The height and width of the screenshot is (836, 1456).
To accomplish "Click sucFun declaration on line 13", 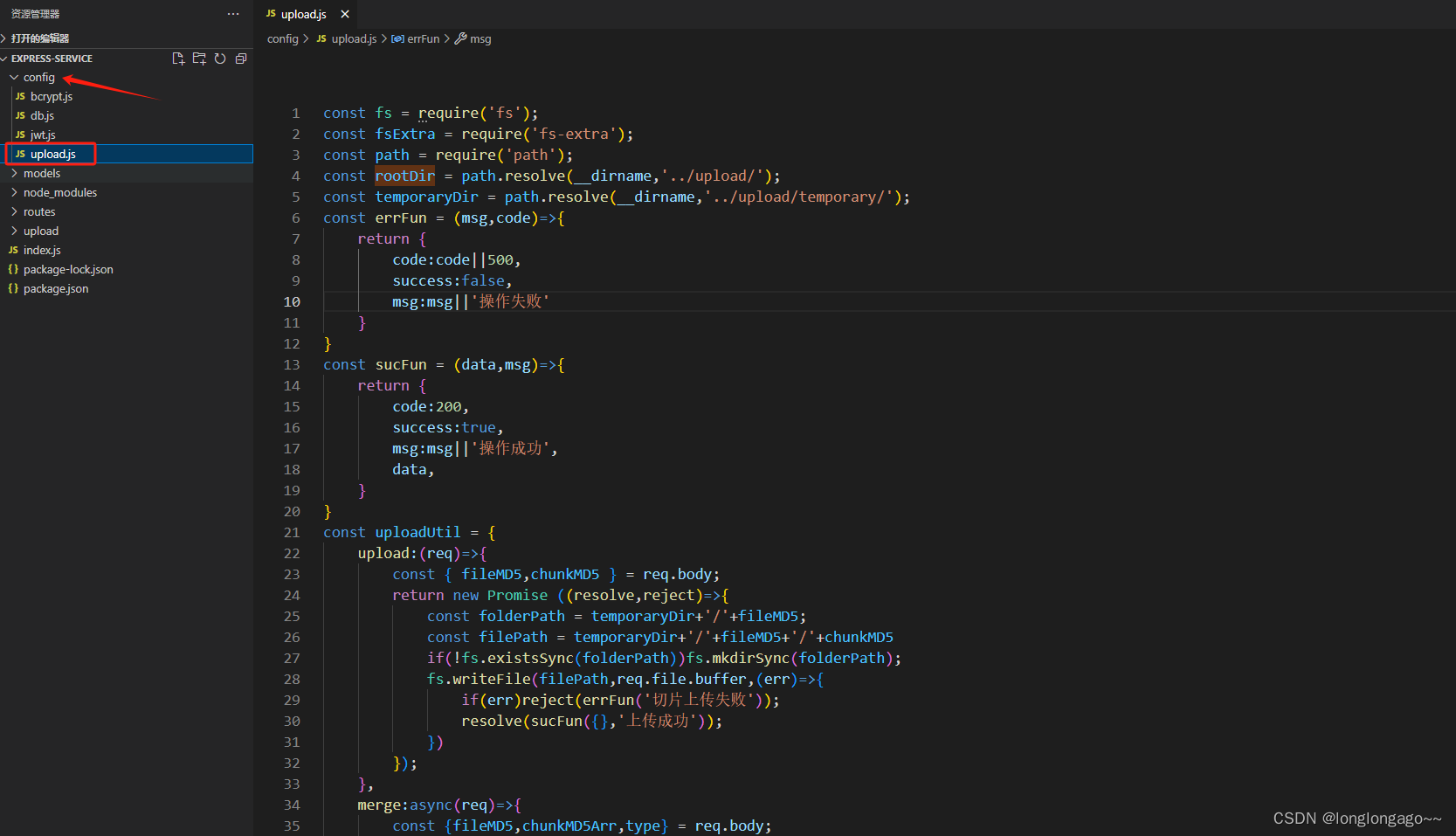I will click(401, 364).
